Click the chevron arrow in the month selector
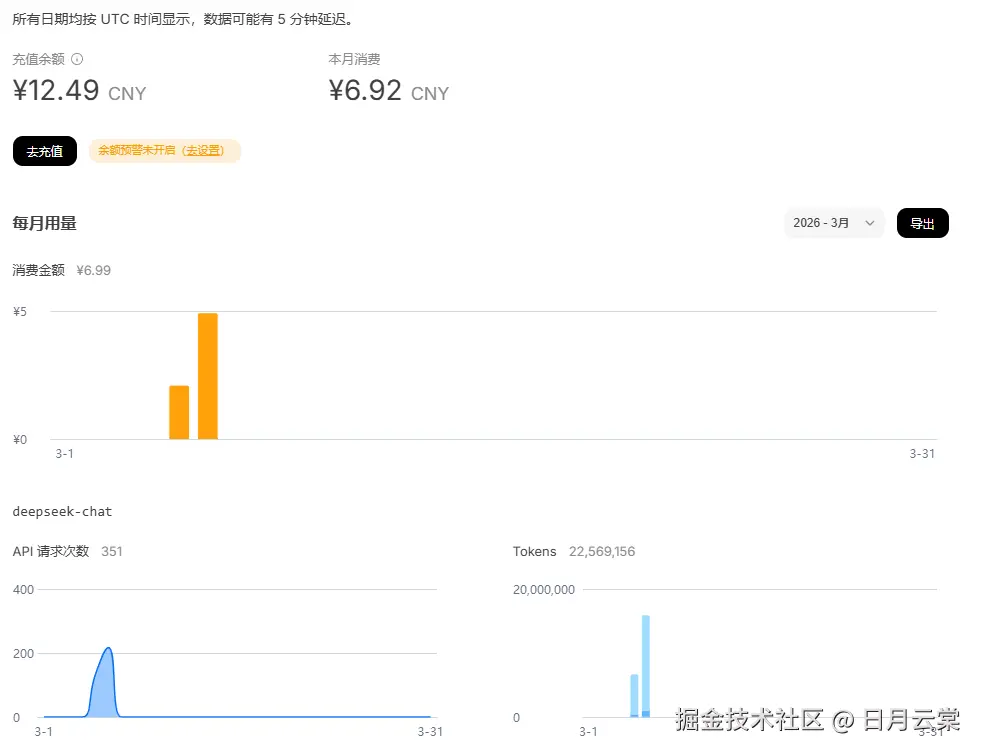This screenshot has height=755, width=982. click(x=869, y=223)
